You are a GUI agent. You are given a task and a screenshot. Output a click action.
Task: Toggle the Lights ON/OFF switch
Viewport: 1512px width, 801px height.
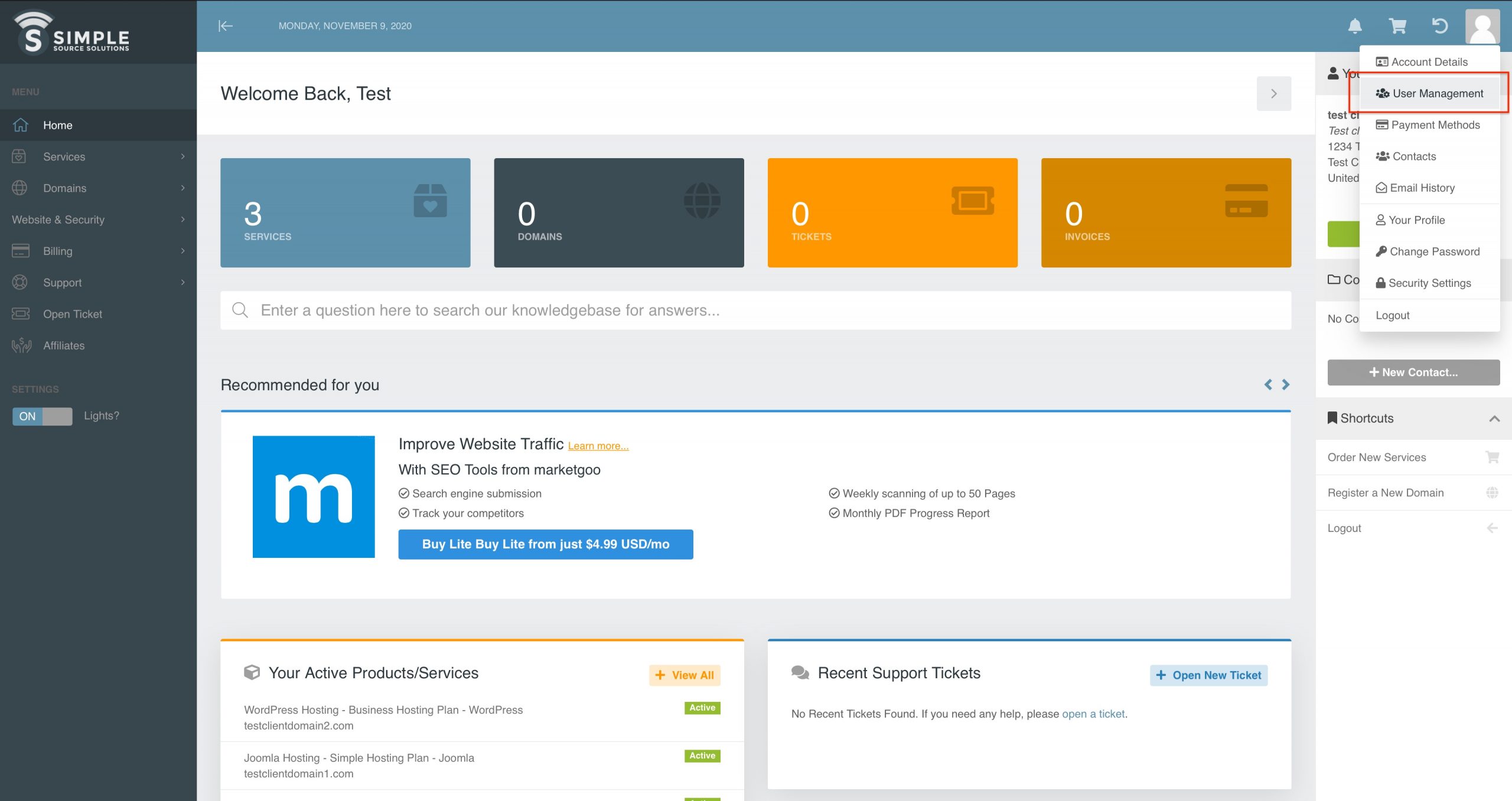[42, 415]
